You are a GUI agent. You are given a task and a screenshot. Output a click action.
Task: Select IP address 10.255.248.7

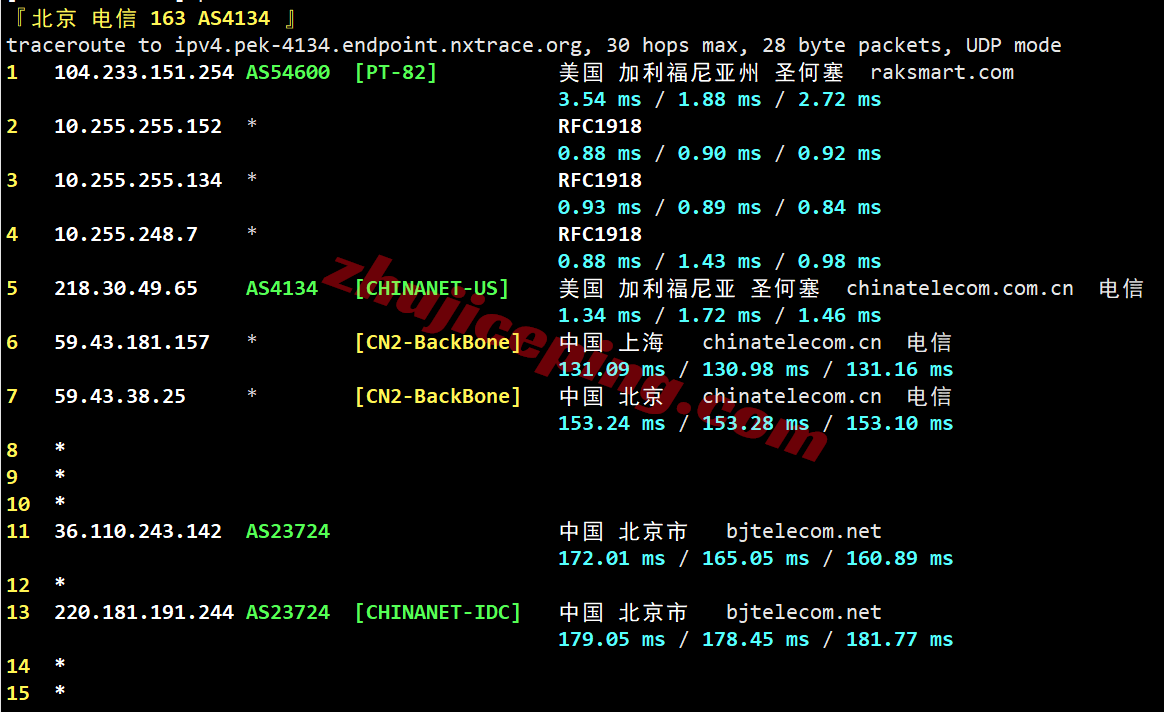[x=125, y=235]
